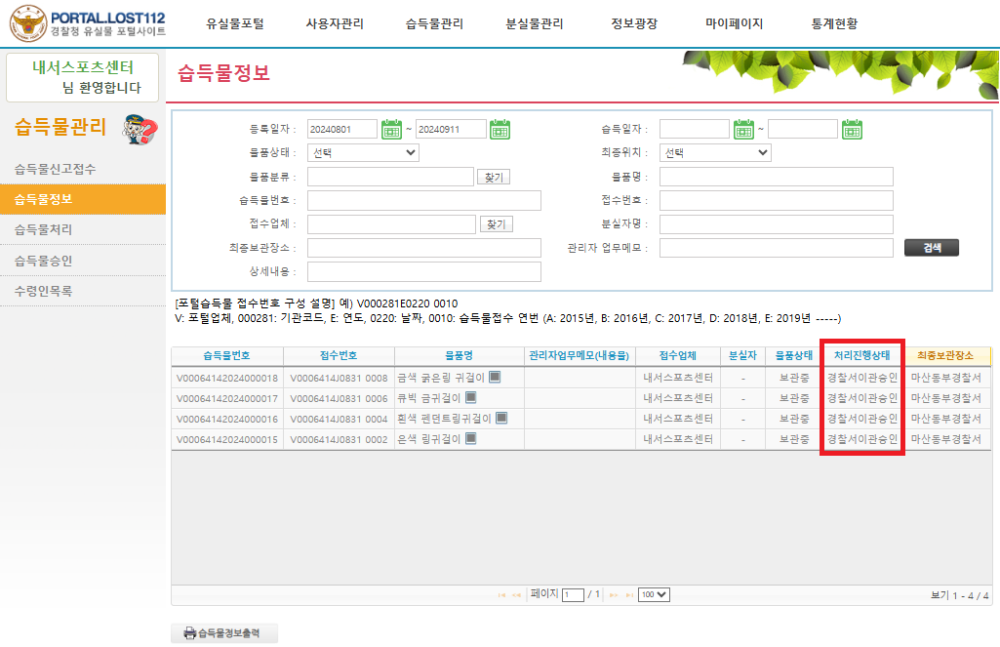Open the 통계현황 menu
The image size is (1000, 647).
tap(834, 24)
